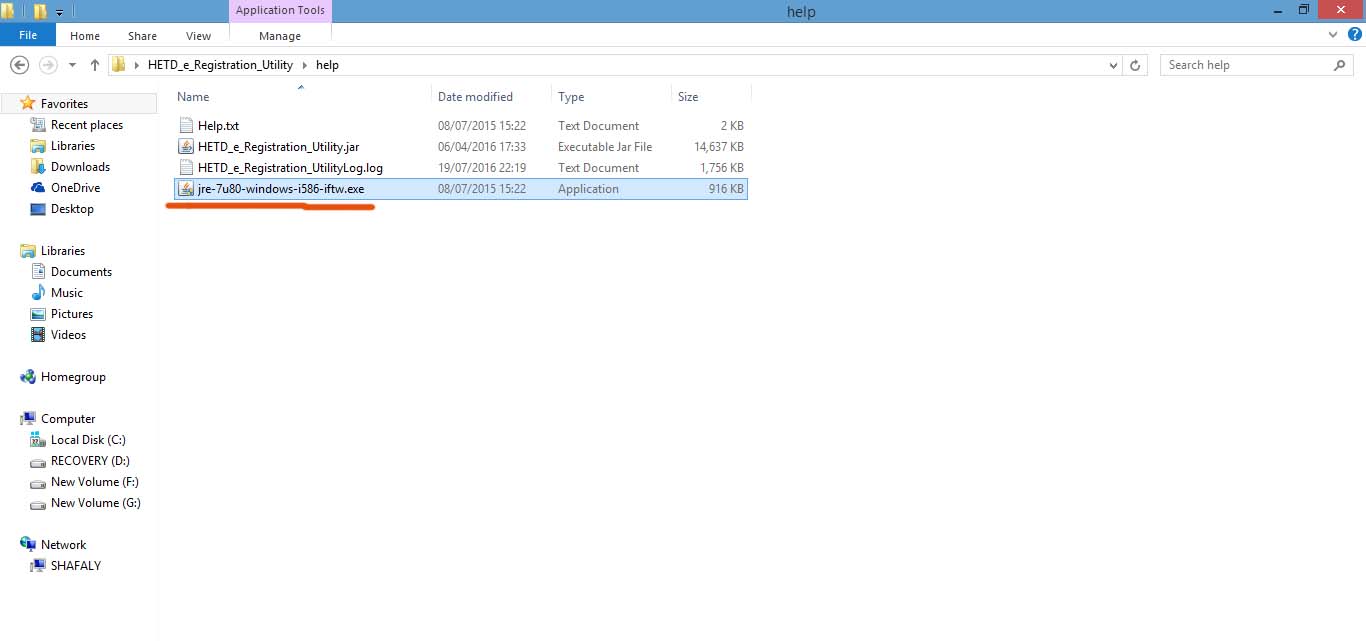Click 19/07/2016 22:19 date entry

(482, 168)
